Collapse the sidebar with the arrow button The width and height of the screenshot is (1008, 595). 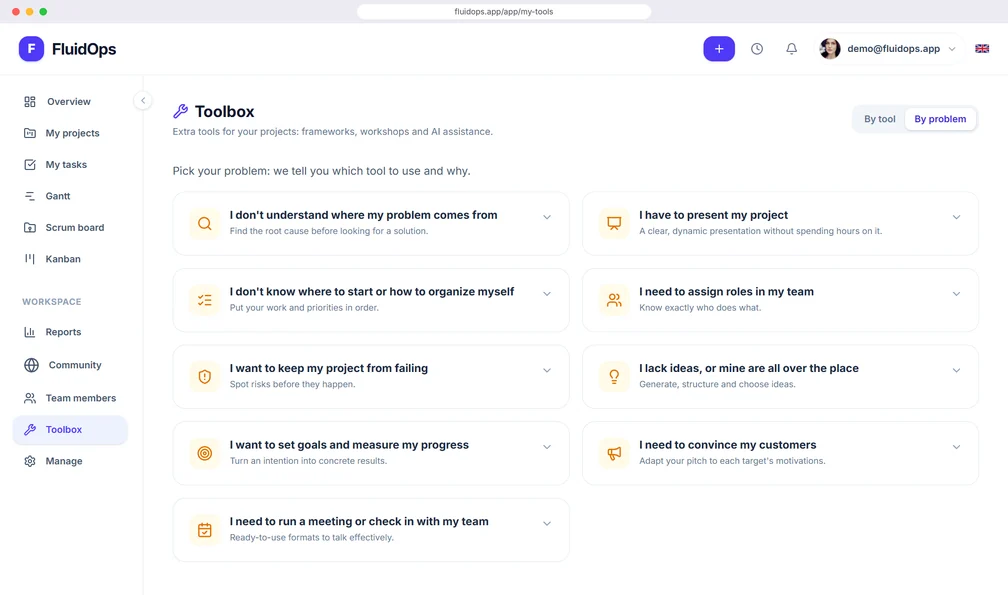pyautogui.click(x=143, y=100)
